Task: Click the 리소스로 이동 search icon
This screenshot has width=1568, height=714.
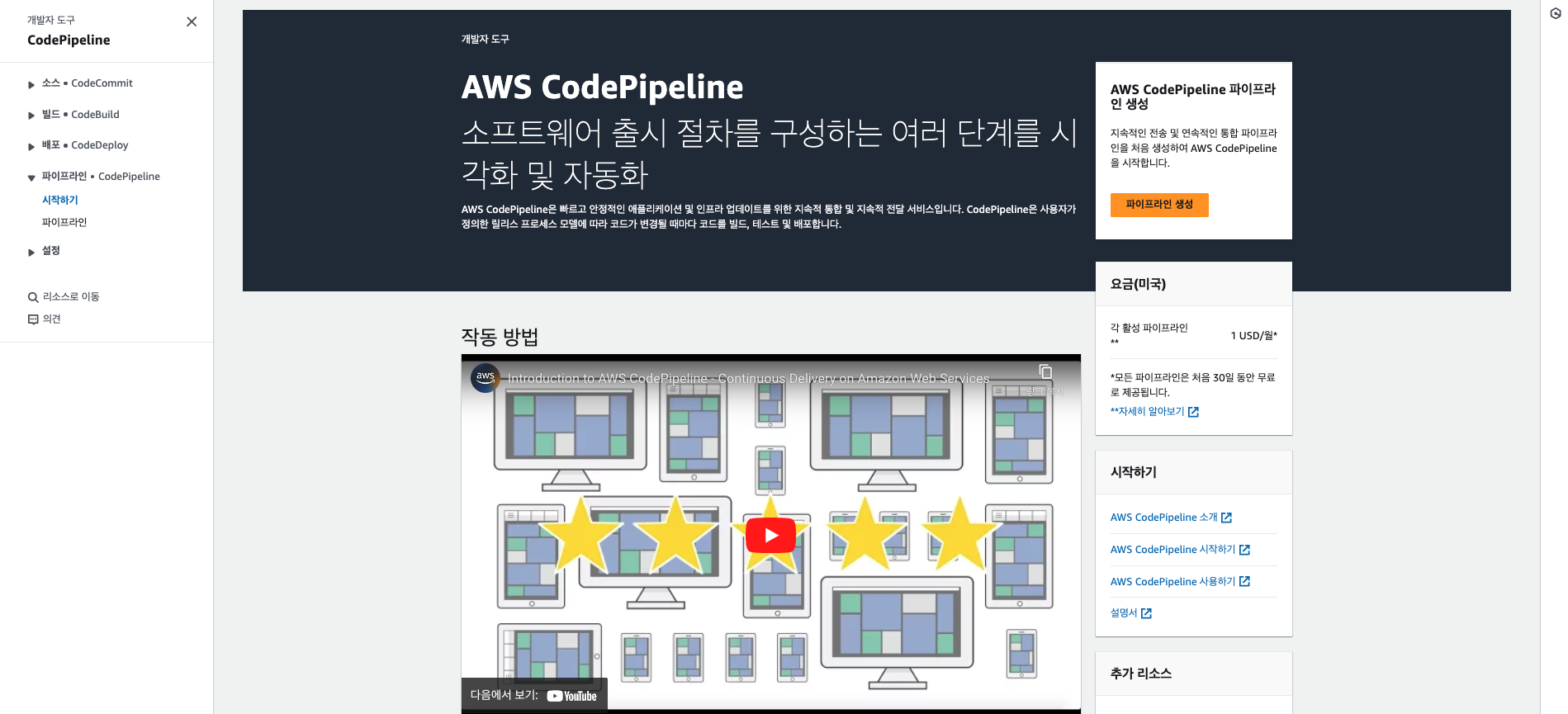Action: 33,297
